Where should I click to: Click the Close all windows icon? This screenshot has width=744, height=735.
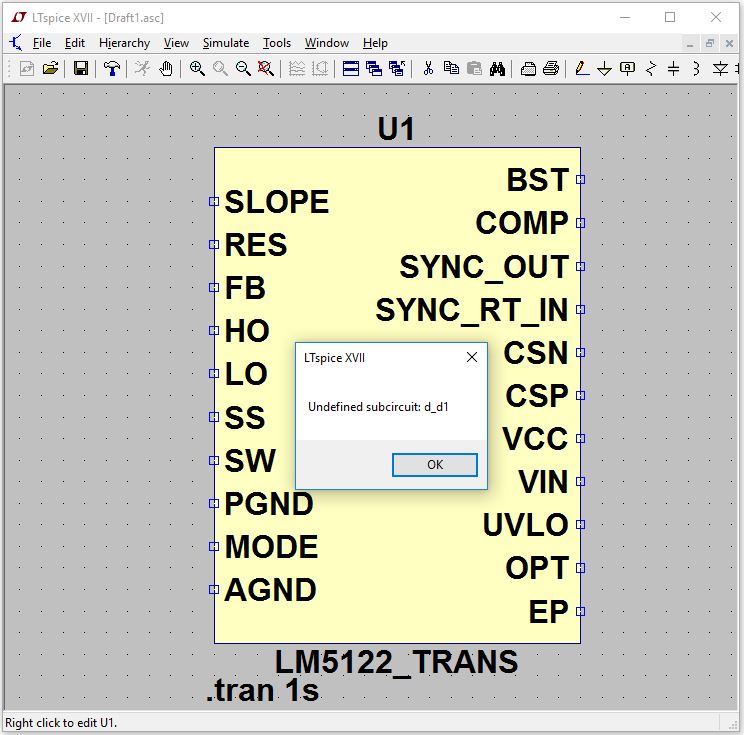397,69
